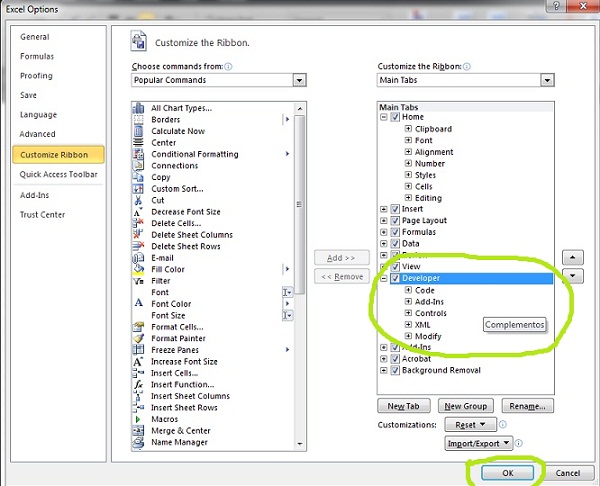This screenshot has height=486, width=600.
Task: Select the Custom Sort icon
Action: click(x=138, y=189)
